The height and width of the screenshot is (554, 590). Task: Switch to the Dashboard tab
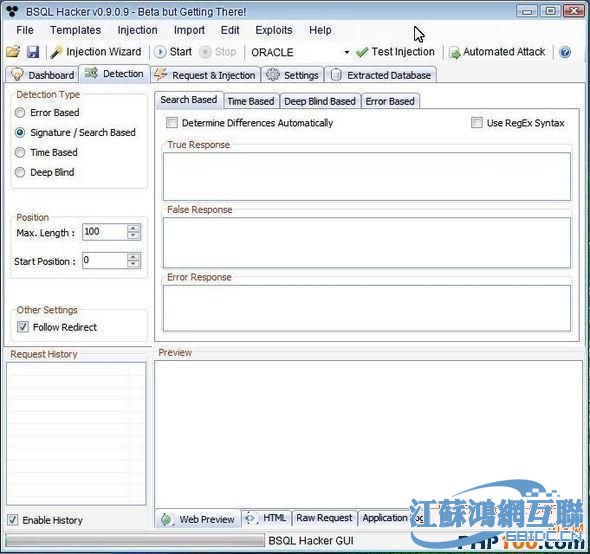tap(42, 75)
